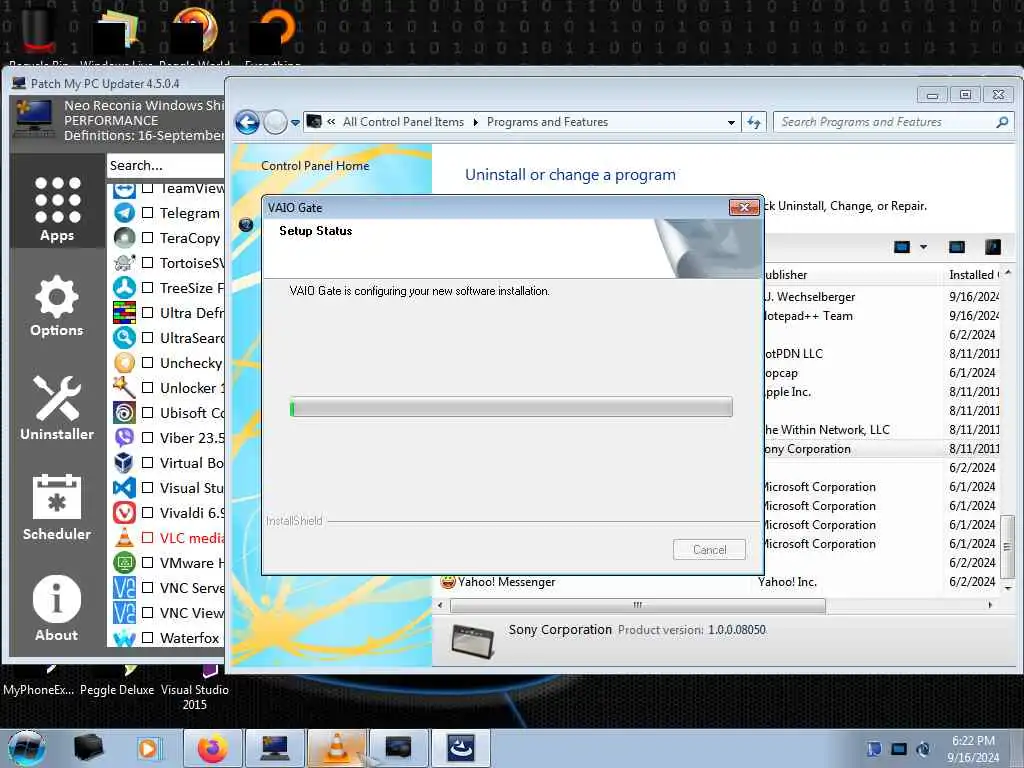1024x768 pixels.
Task: Expand the address bar history dropdown
Action: (731, 122)
